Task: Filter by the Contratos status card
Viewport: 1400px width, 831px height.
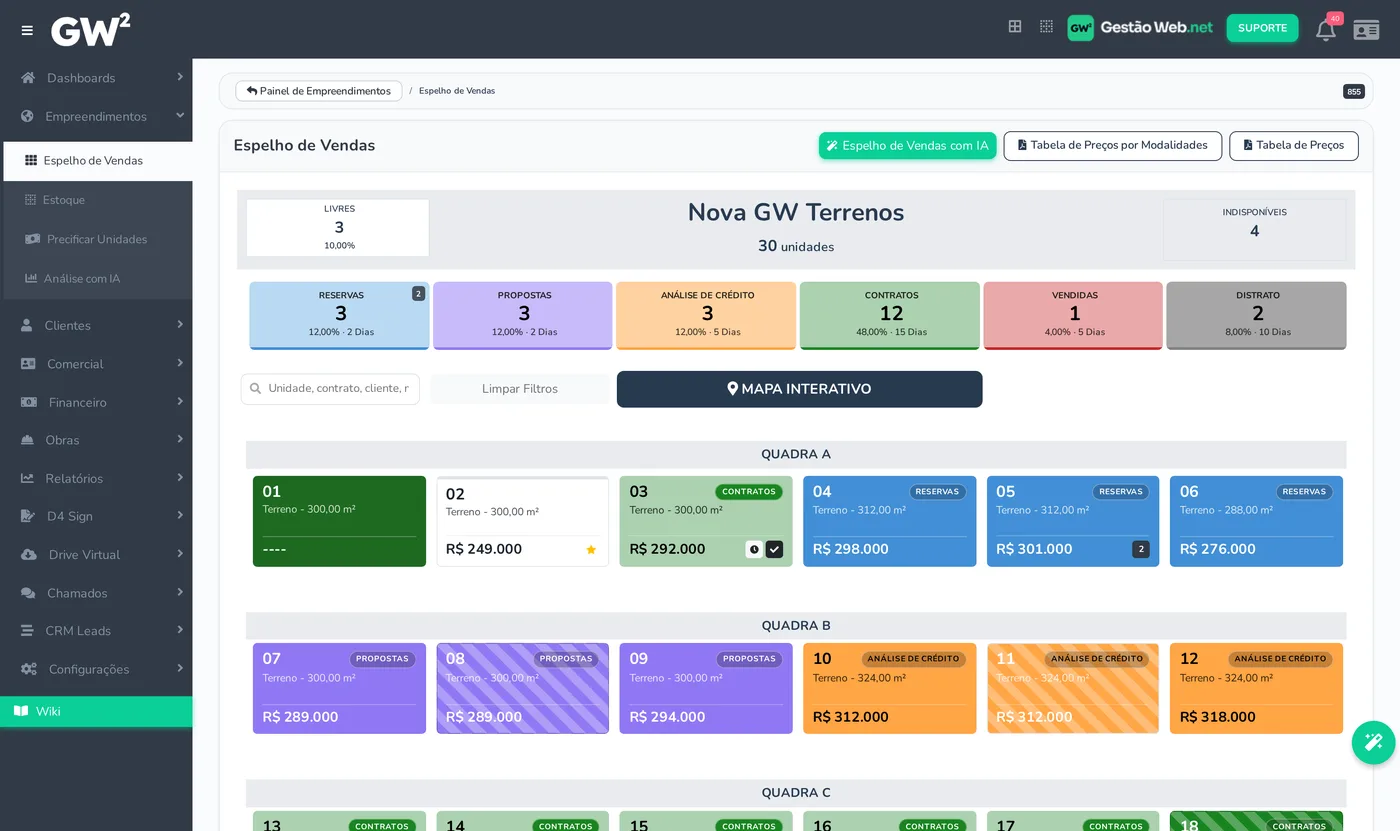Action: [890, 315]
